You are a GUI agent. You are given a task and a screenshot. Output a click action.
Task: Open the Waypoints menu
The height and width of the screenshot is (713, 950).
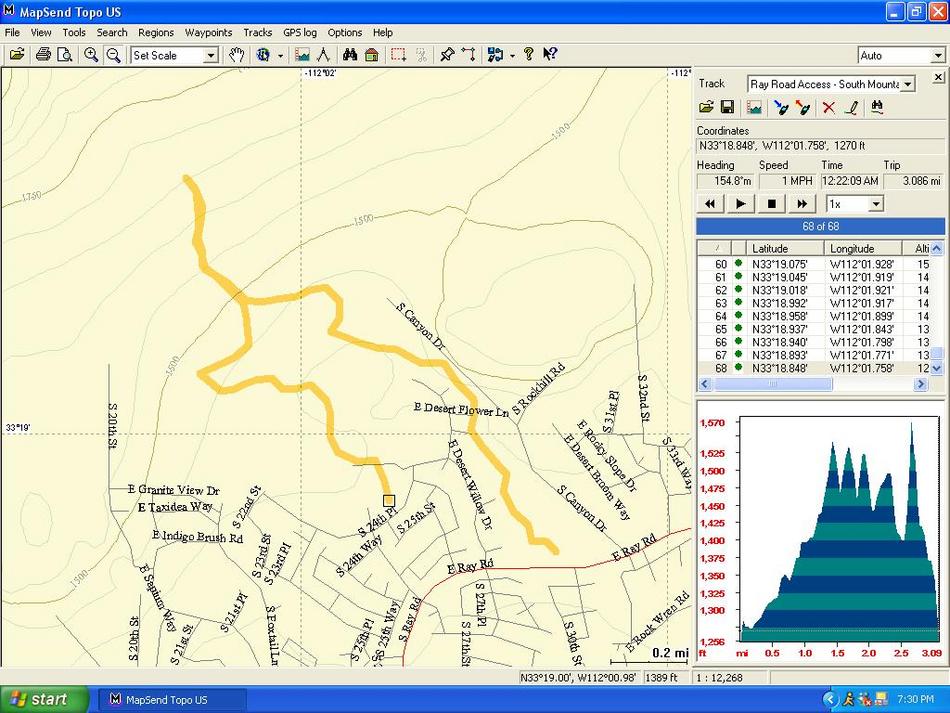208,33
